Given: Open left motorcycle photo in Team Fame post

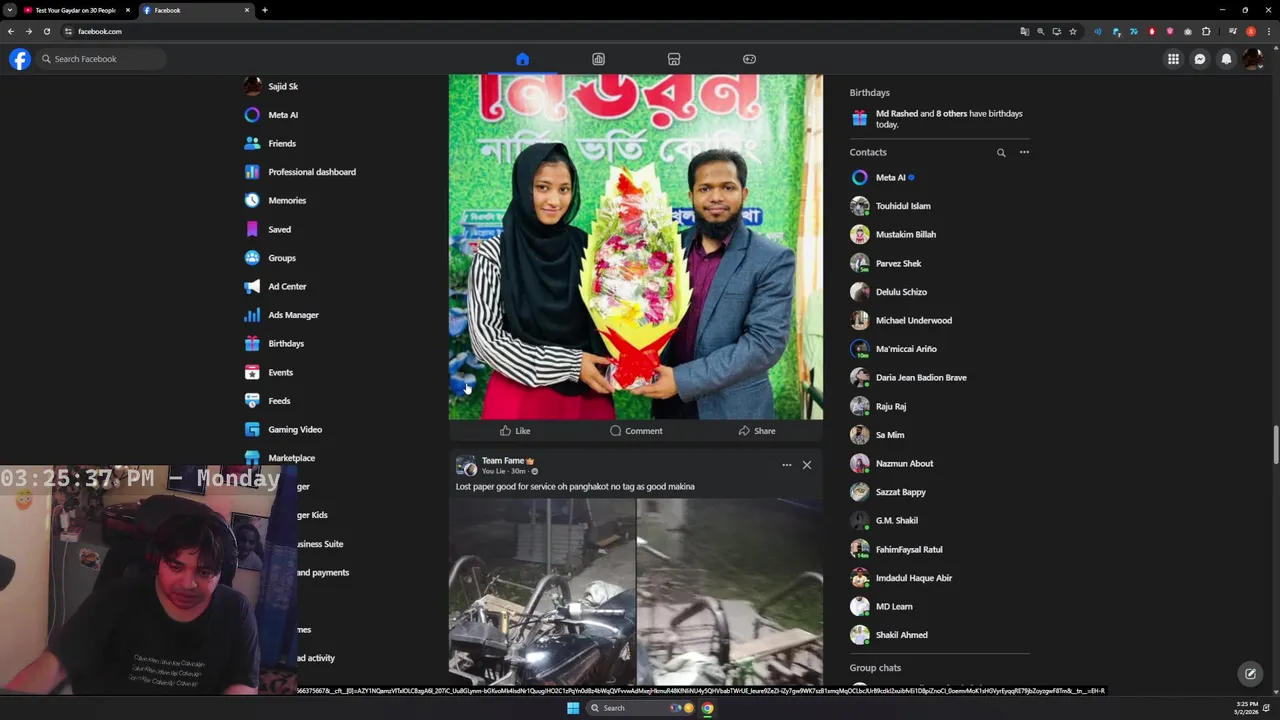Looking at the screenshot, I should (542, 592).
